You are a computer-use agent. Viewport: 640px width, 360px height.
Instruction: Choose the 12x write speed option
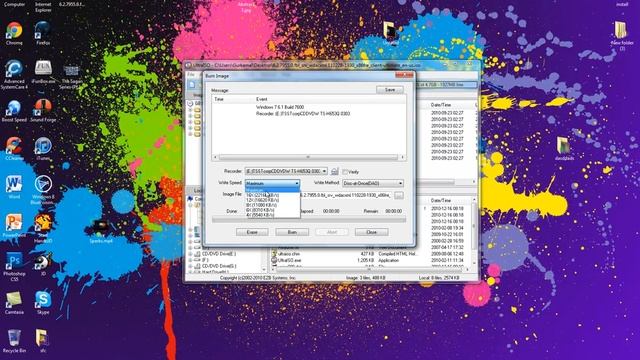(x=273, y=200)
